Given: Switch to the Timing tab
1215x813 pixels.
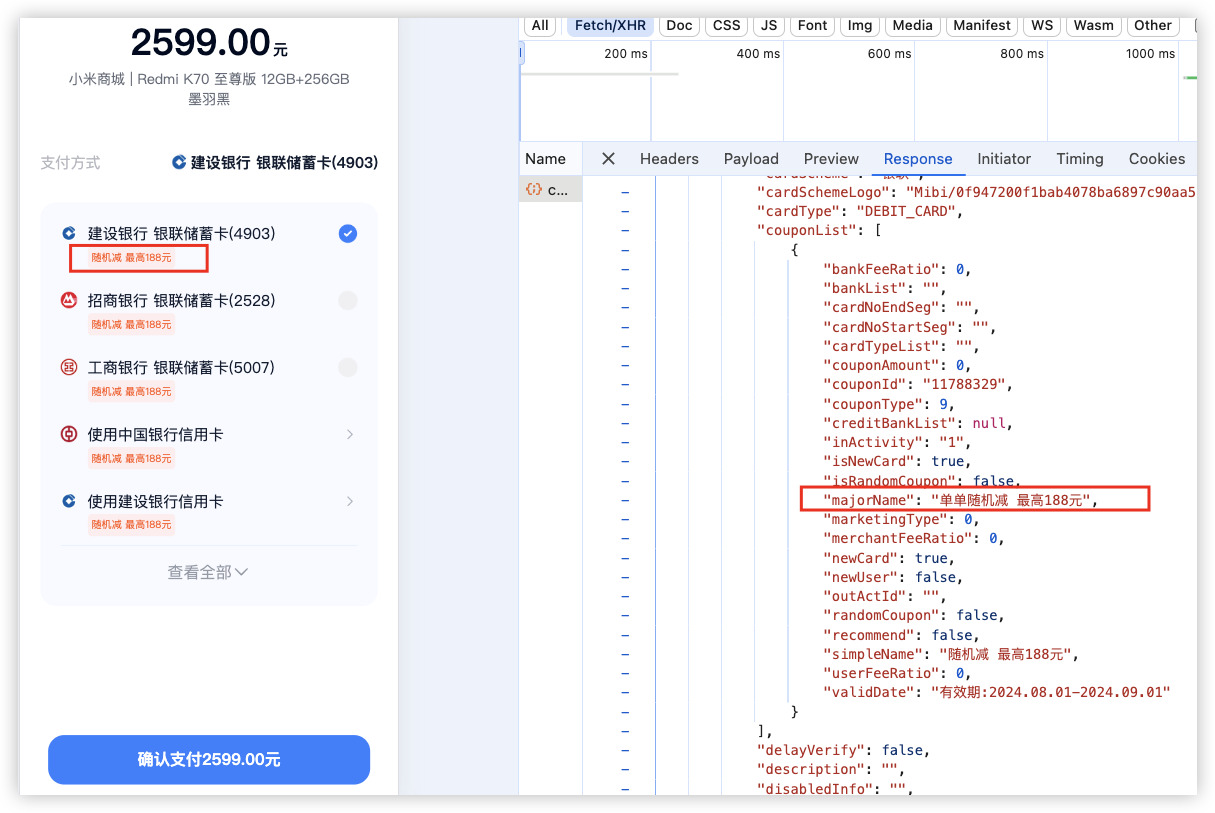Looking at the screenshot, I should coord(1080,159).
